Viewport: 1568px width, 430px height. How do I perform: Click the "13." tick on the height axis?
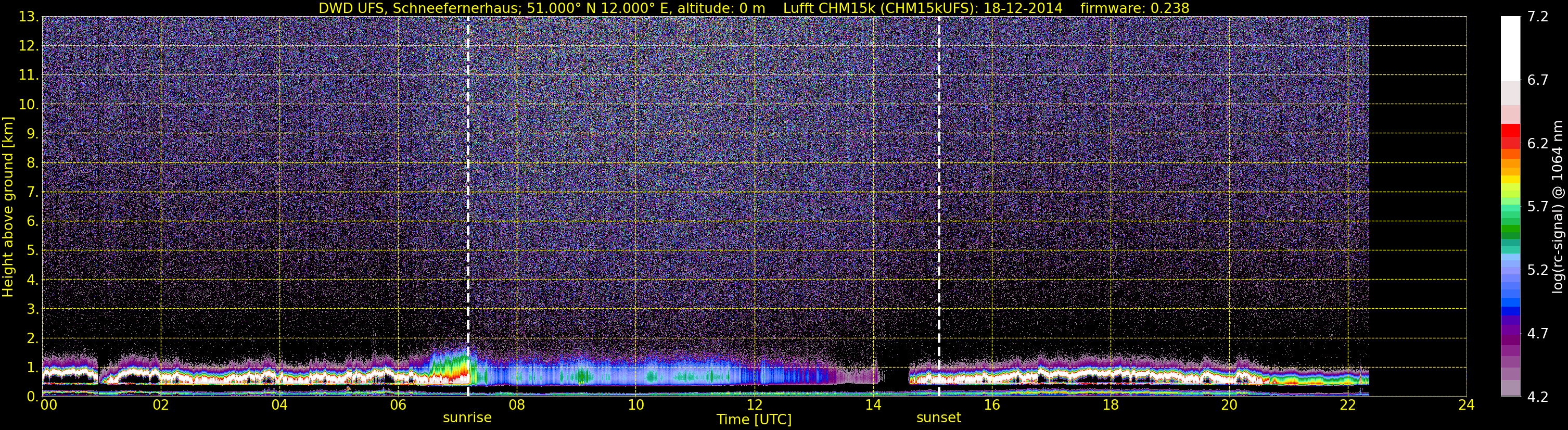(29, 17)
